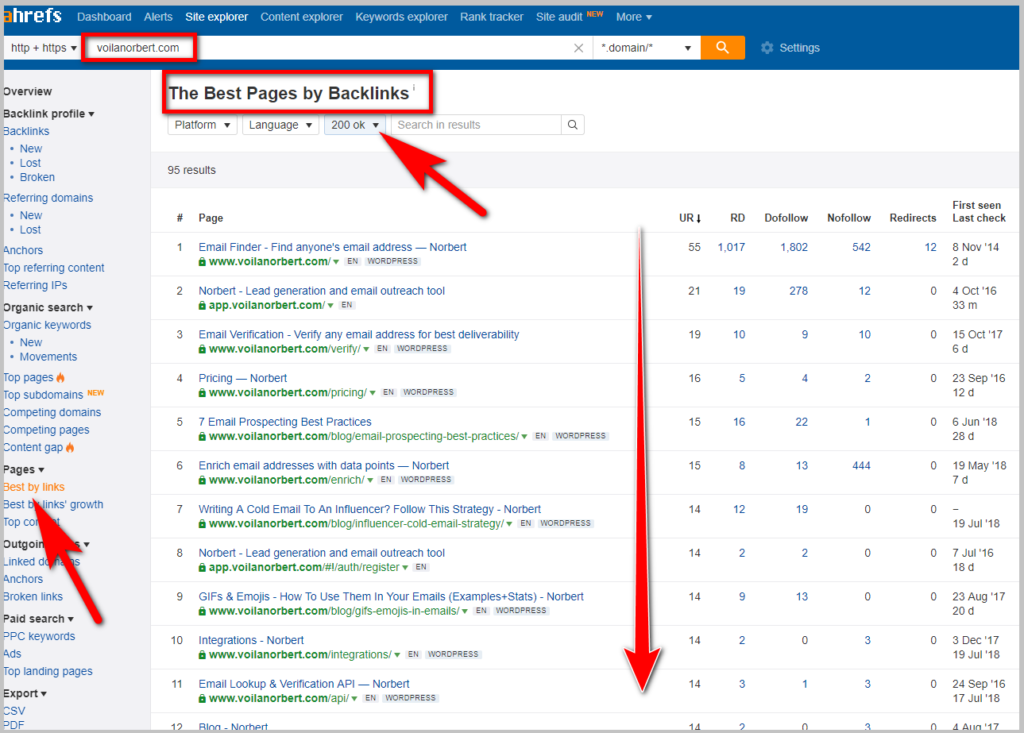The width and height of the screenshot is (1024, 733).
Task: Open Top referring content in sidebar
Action: [x=54, y=267]
